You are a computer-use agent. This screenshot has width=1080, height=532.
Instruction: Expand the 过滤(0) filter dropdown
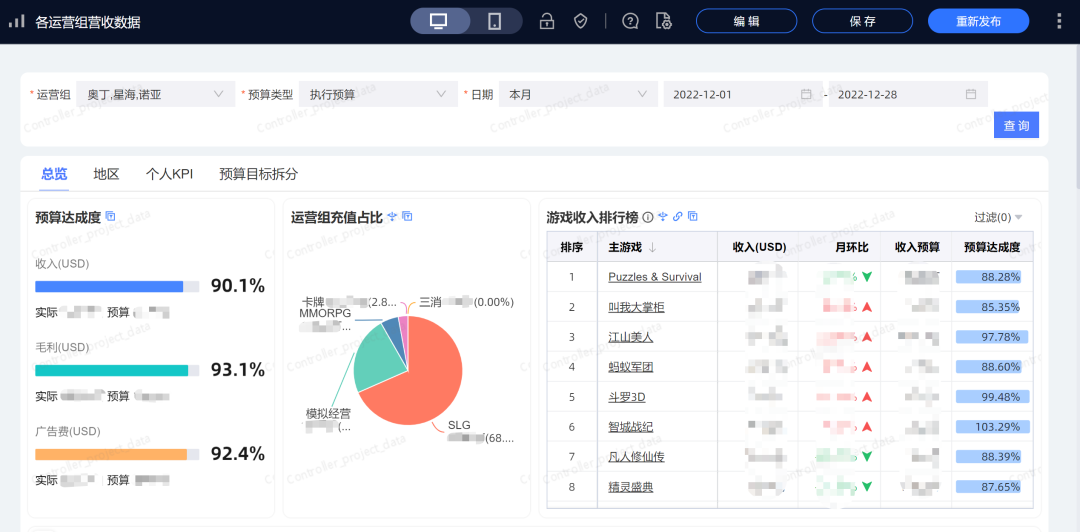998,217
